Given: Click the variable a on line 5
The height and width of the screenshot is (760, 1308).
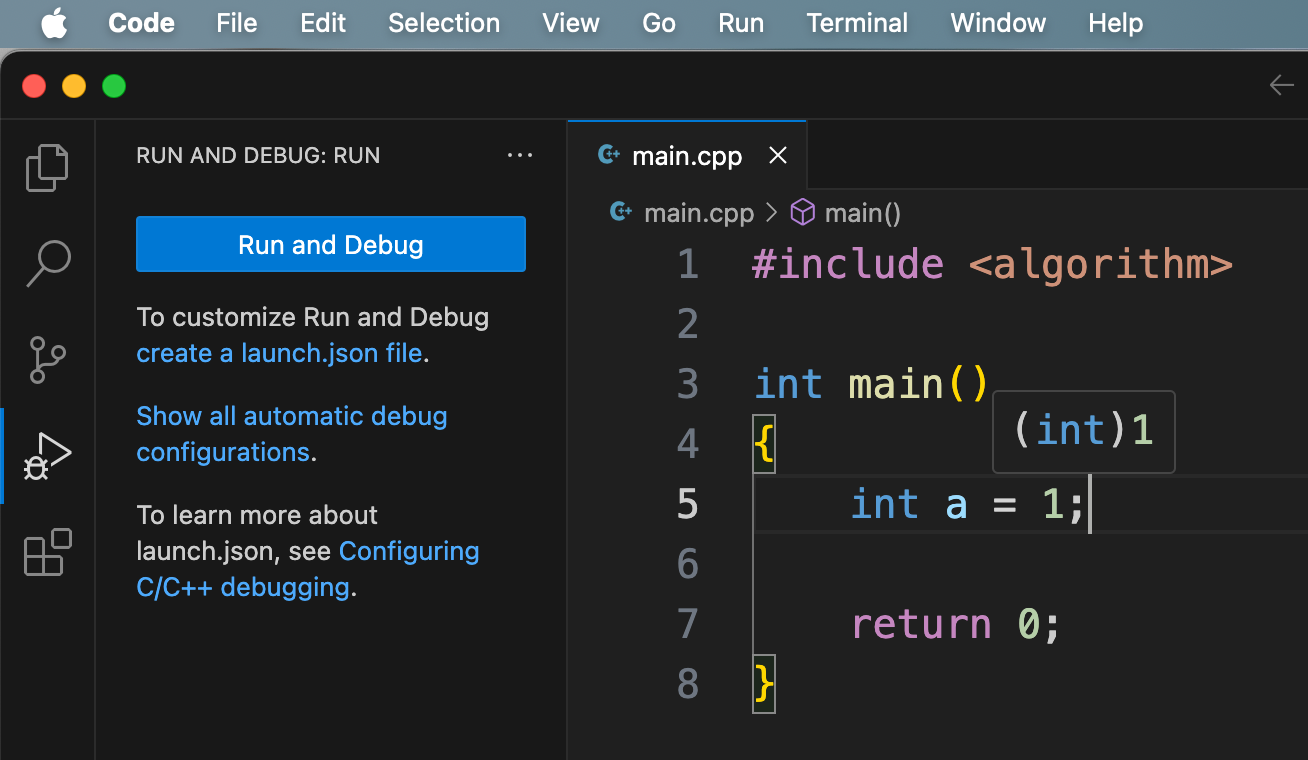Looking at the screenshot, I should pos(956,504).
